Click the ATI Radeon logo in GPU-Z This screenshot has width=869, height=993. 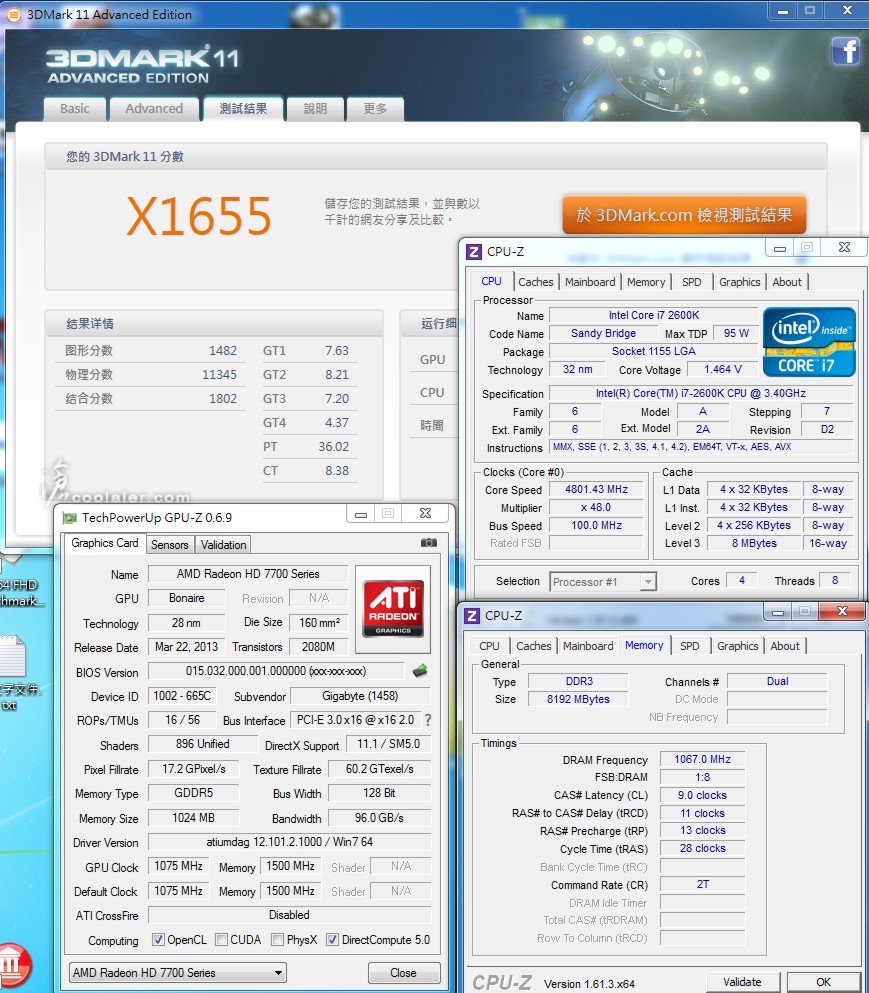click(x=393, y=609)
